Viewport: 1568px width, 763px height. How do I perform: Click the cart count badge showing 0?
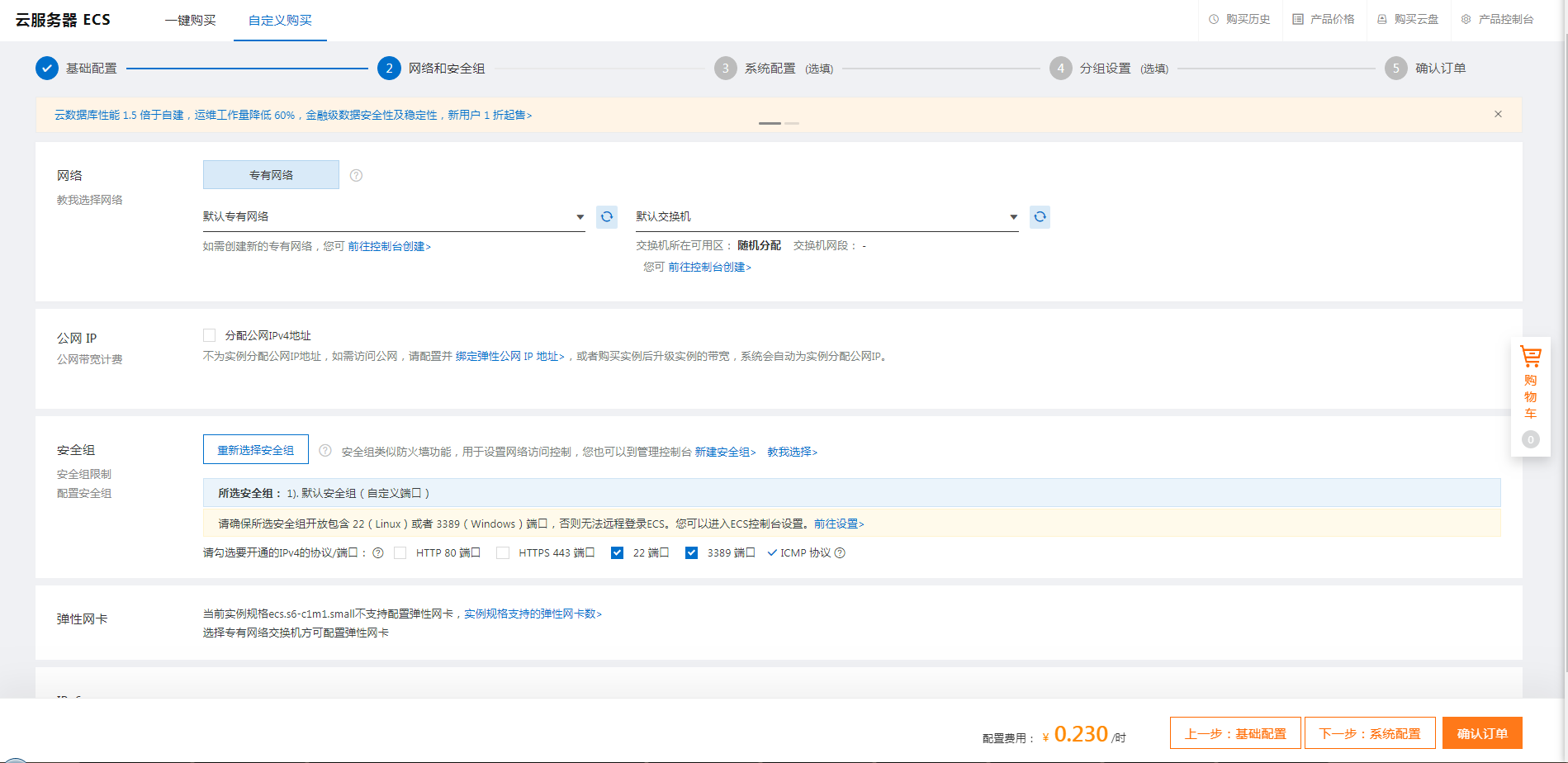[1531, 439]
